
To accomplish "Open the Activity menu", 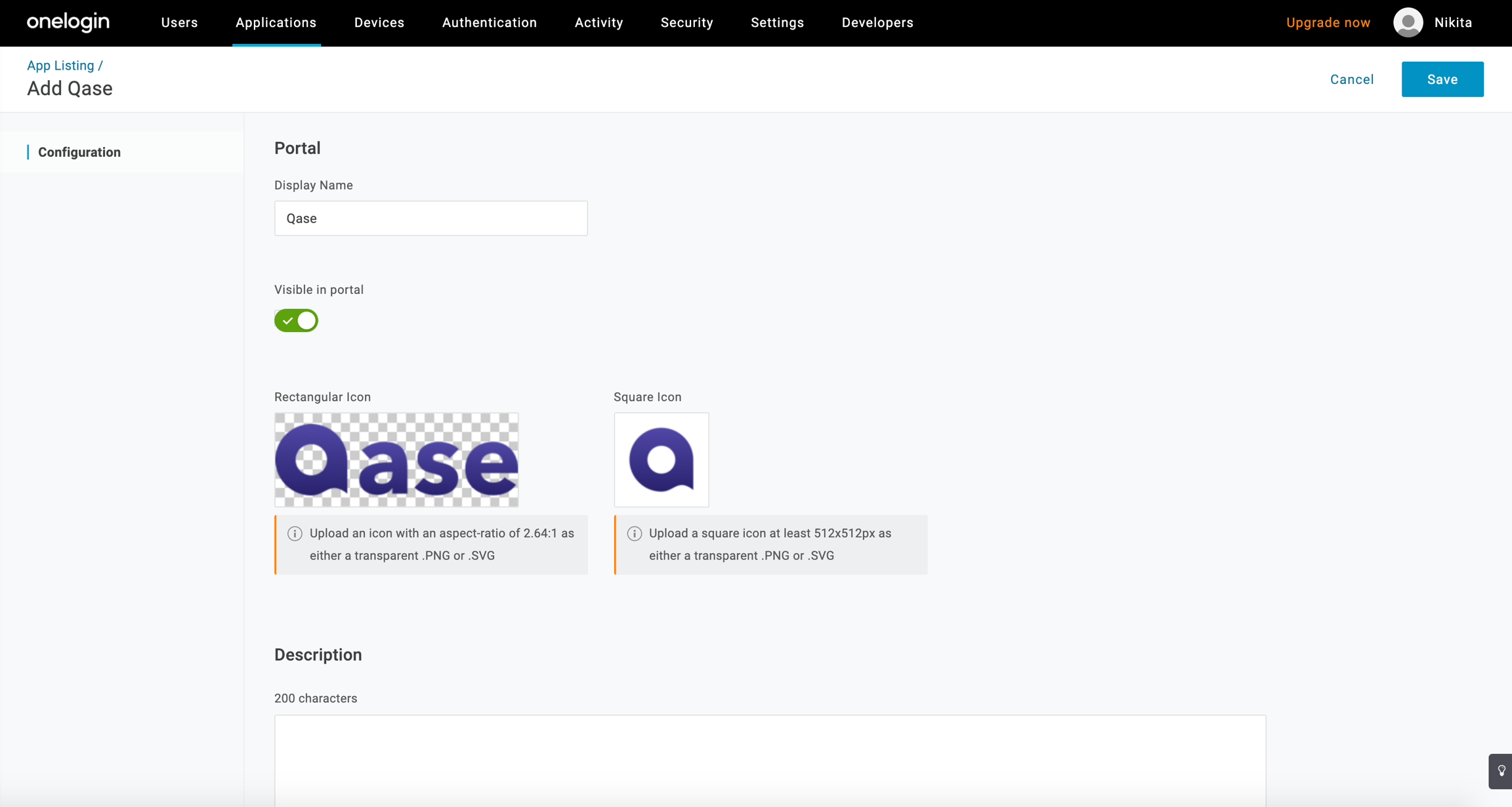I will pyautogui.click(x=598, y=23).
